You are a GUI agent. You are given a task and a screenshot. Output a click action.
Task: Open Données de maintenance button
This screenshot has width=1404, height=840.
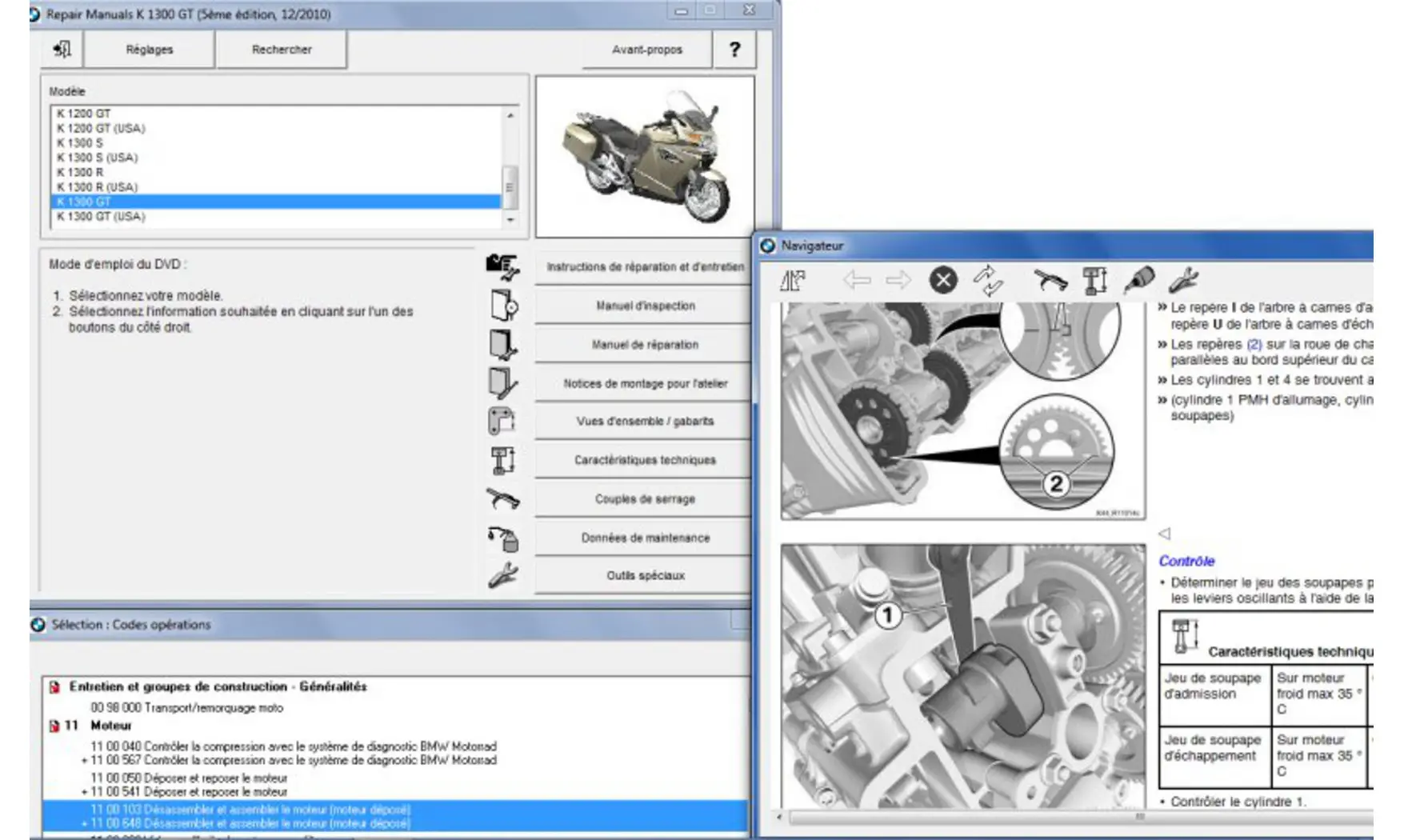point(645,538)
